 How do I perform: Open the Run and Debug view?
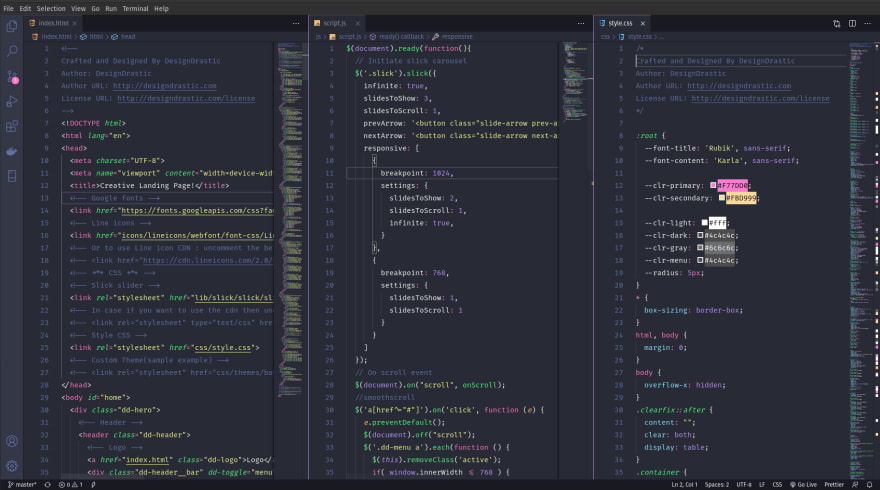[12, 101]
